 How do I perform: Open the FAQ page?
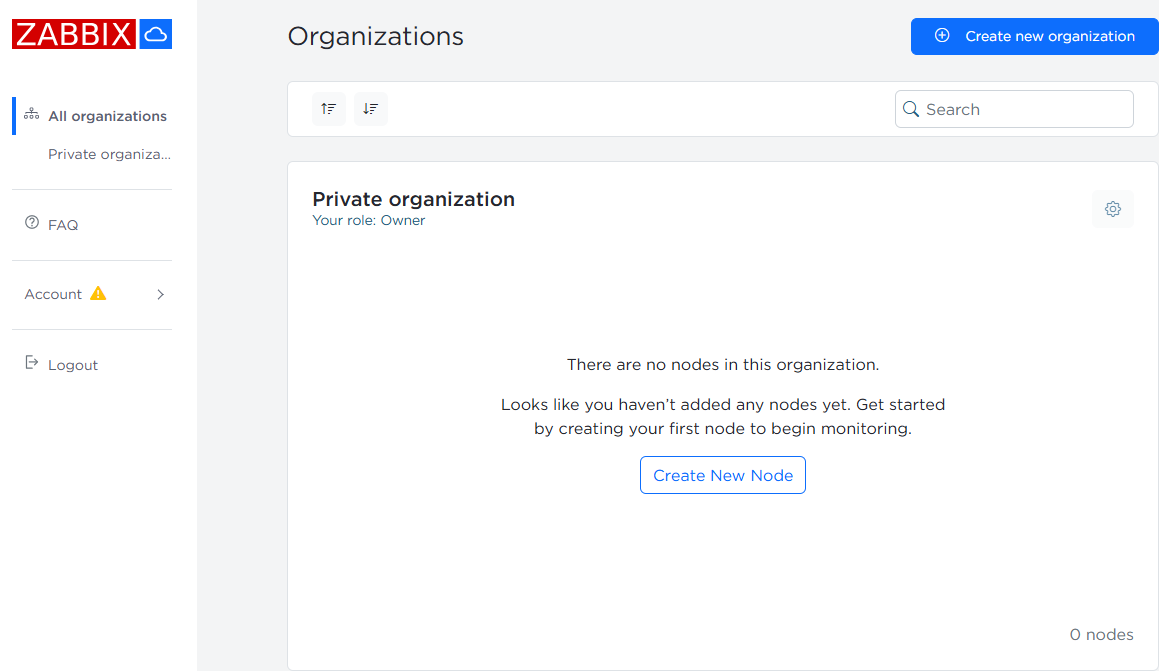63,225
